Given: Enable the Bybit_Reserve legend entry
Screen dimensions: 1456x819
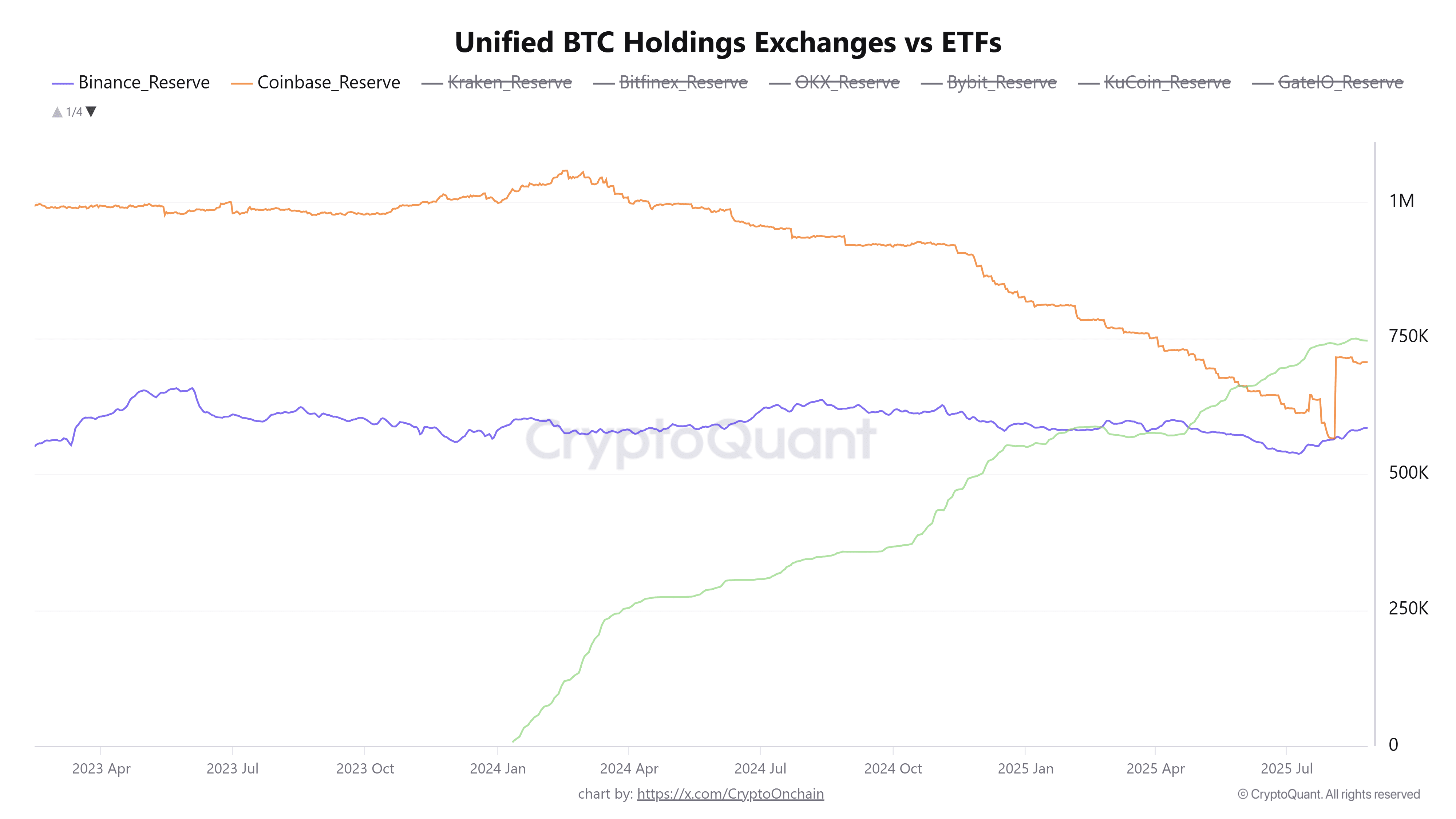Looking at the screenshot, I should point(1002,83).
